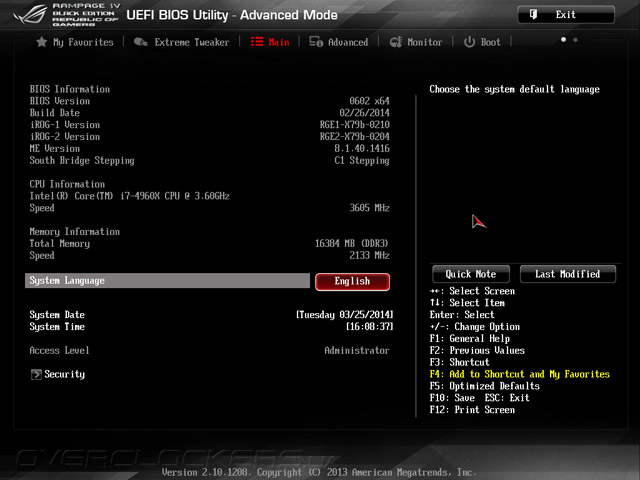
Task: Click the F2 Previous Values hint
Action: (x=477, y=350)
